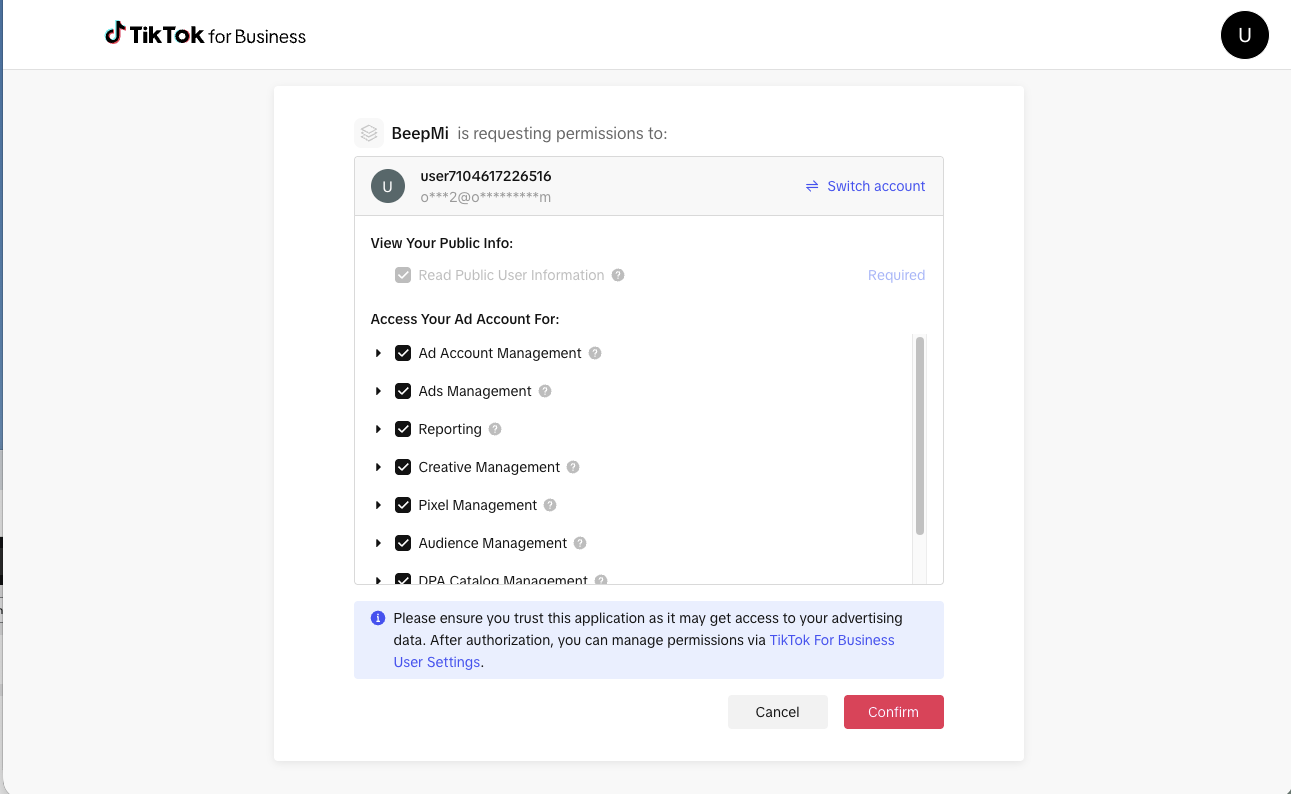Open help icon beside Audience Management
The image size is (1291, 794).
pos(580,543)
